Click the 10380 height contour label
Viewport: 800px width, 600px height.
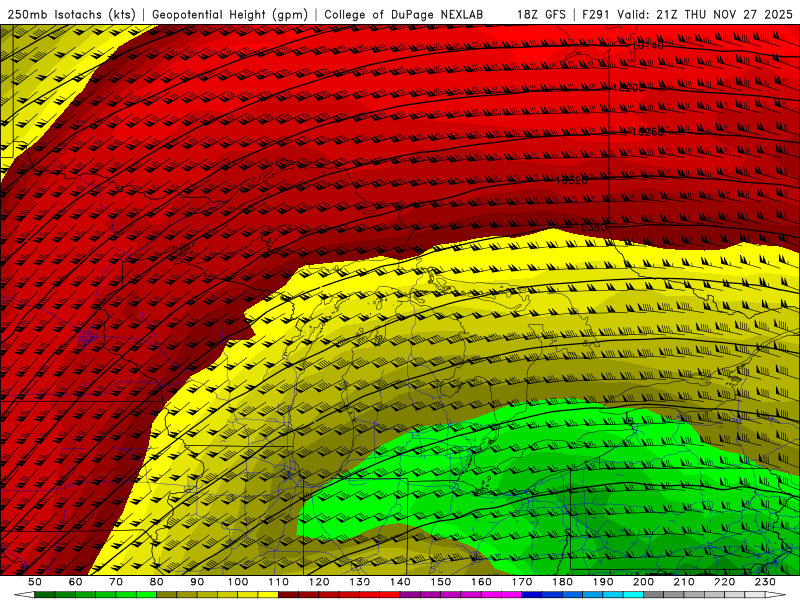tap(591, 227)
